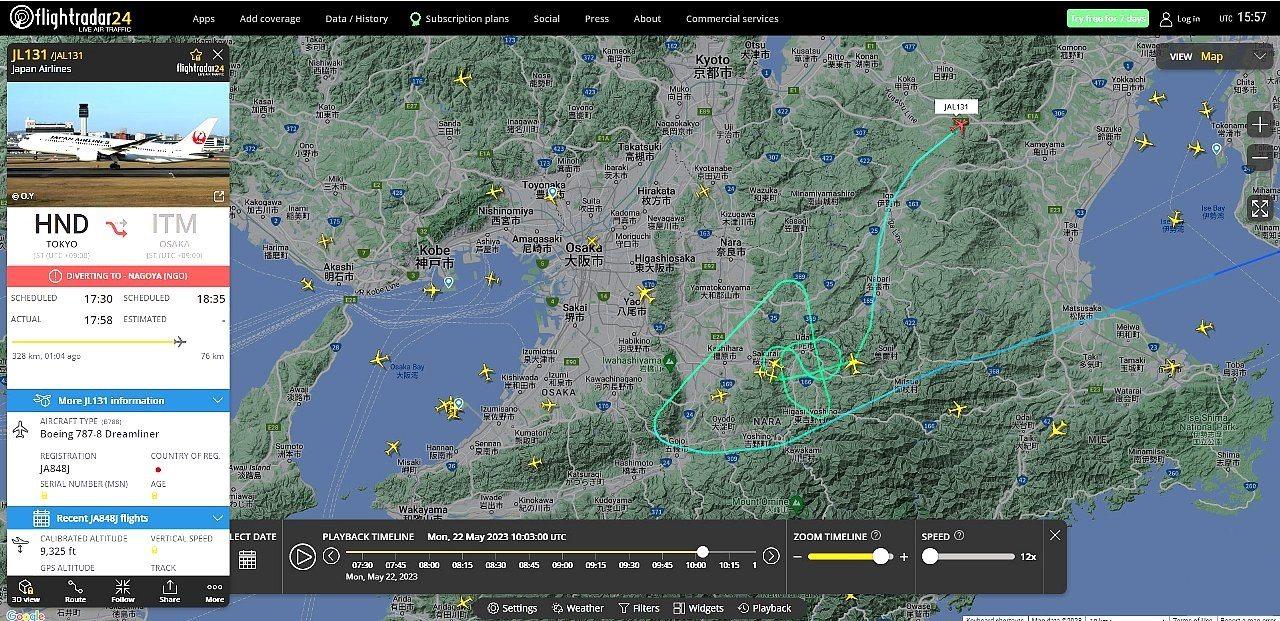Step playback timeline forward
This screenshot has width=1280, height=621.
pyautogui.click(x=771, y=556)
